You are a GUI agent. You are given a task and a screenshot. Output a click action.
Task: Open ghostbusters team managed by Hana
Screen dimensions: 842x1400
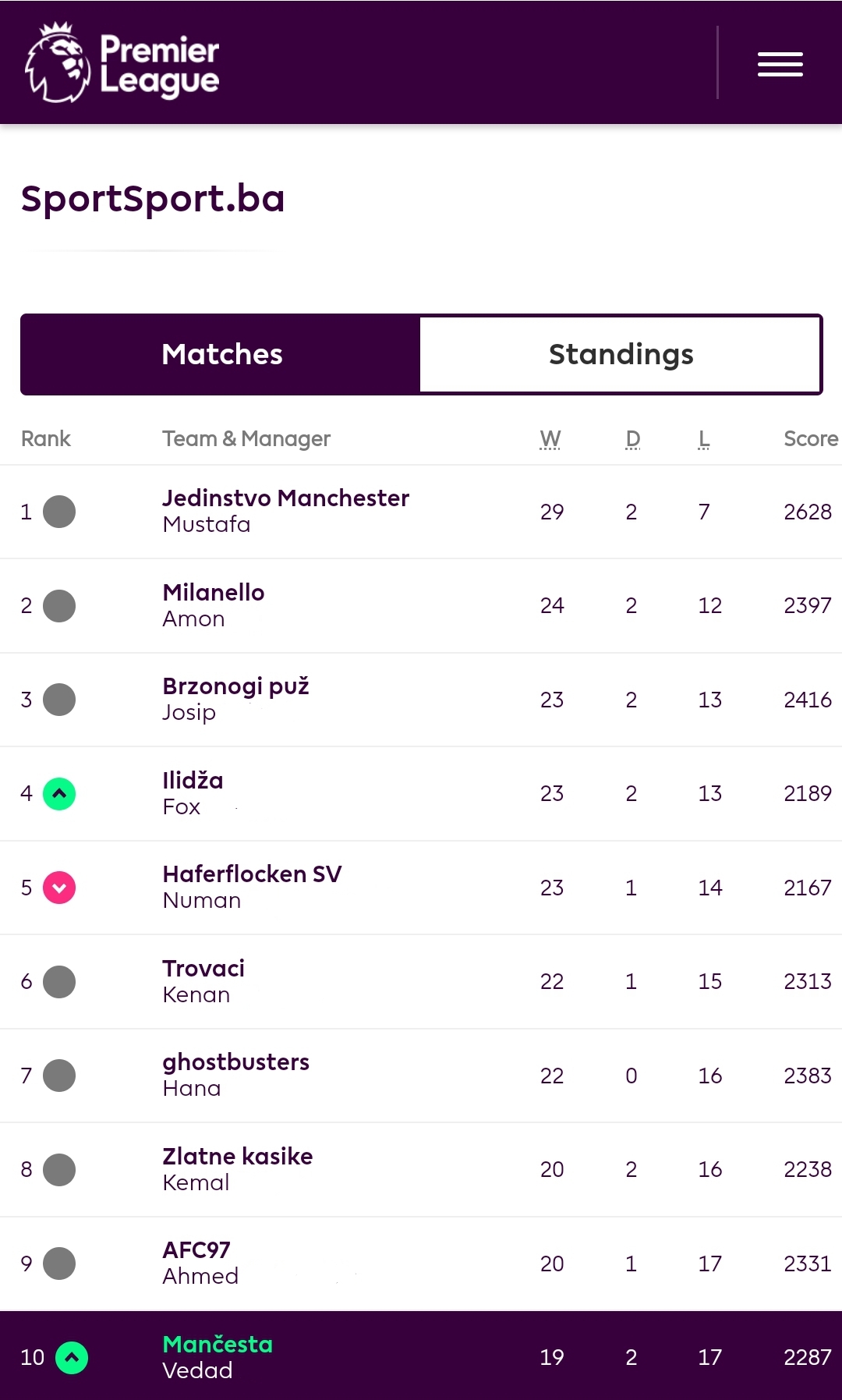click(235, 1062)
